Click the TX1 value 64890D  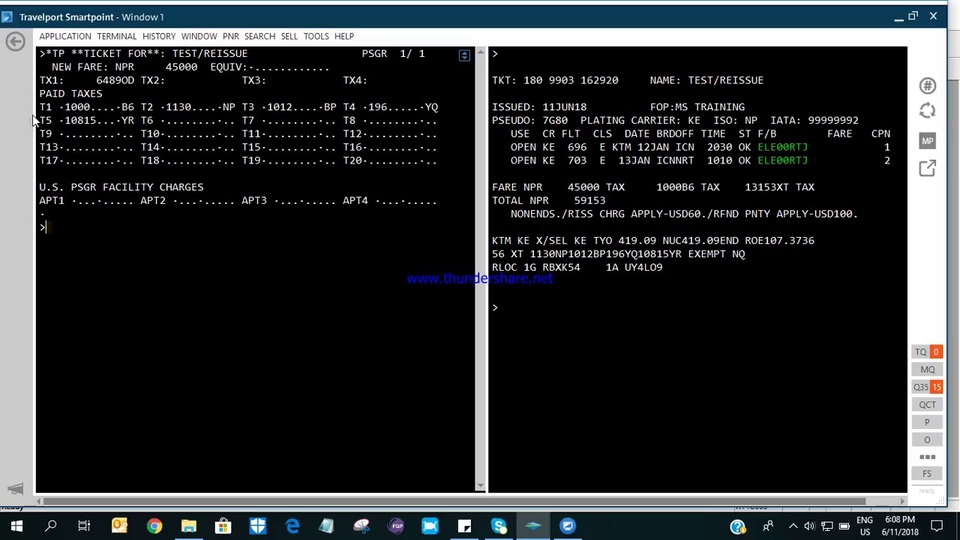[x=115, y=80]
